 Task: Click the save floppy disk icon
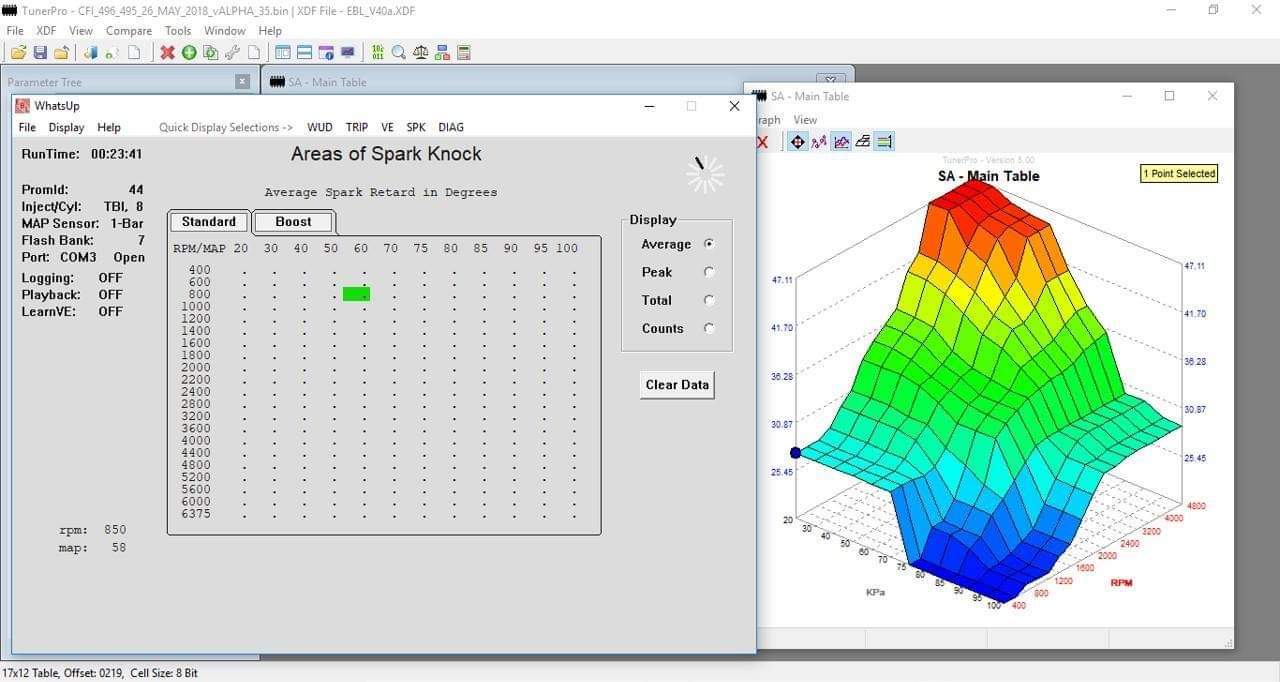pyautogui.click(x=40, y=52)
